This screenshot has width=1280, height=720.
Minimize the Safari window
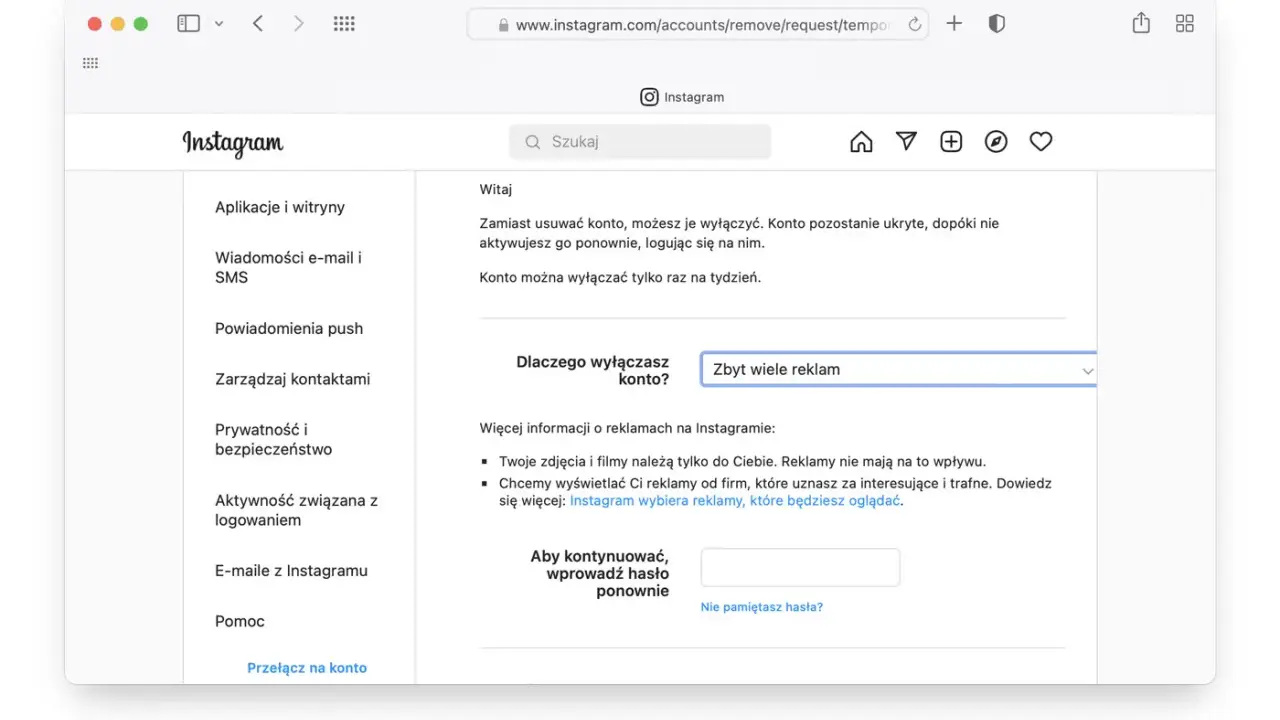(118, 24)
